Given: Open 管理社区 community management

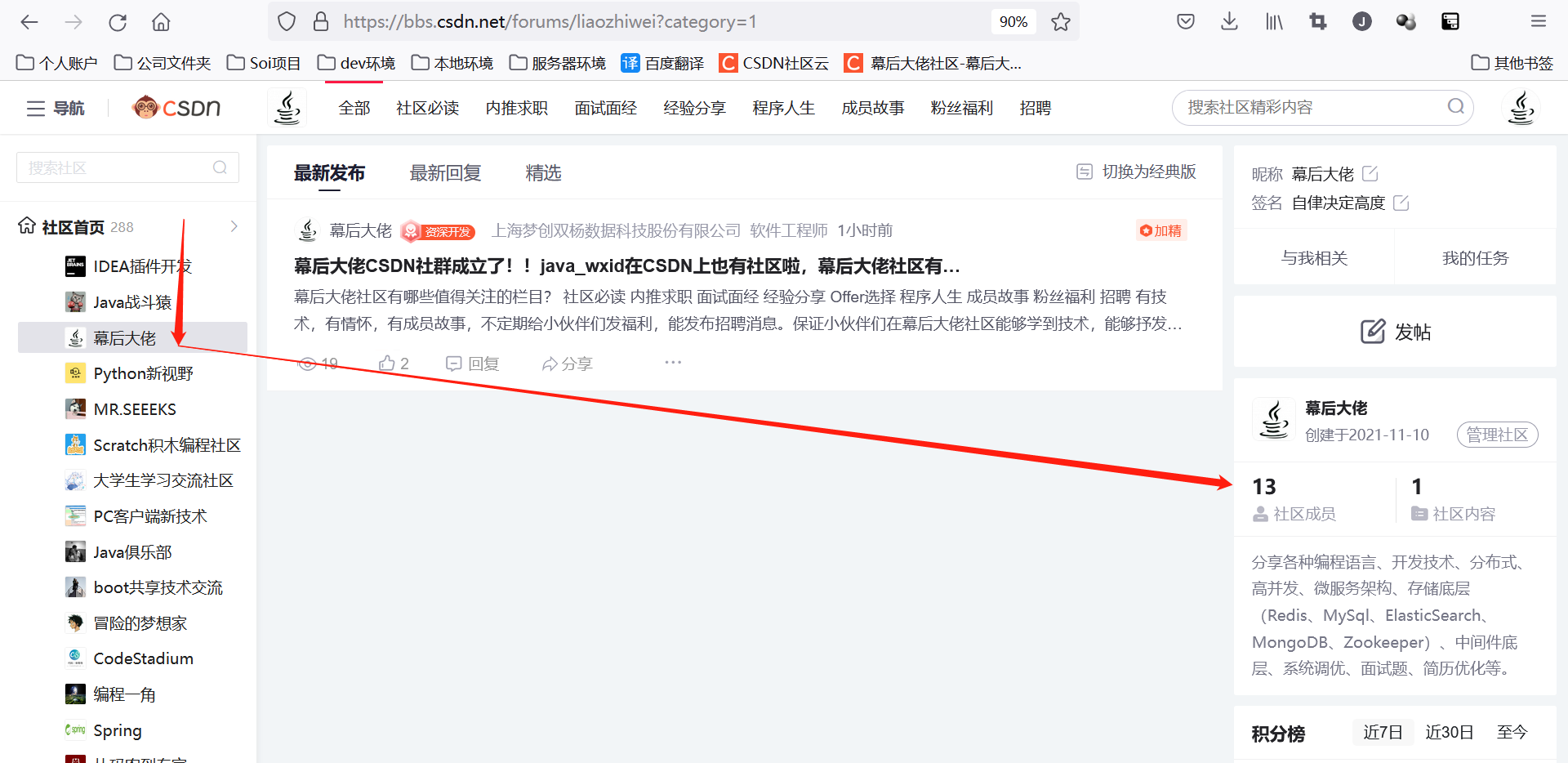Looking at the screenshot, I should pyautogui.click(x=1497, y=435).
